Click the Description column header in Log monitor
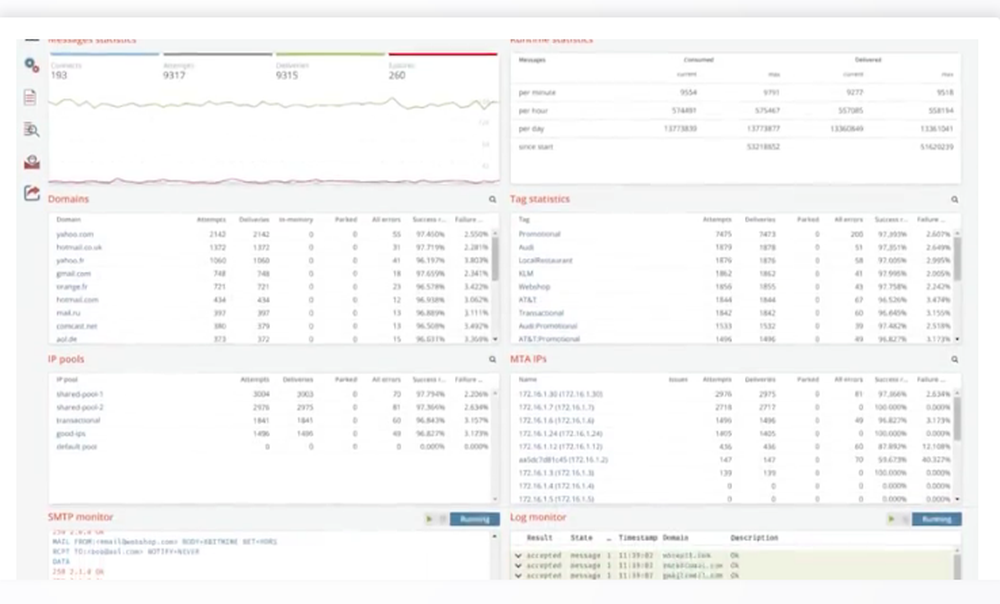Image resolution: width=1000 pixels, height=604 pixels. click(754, 538)
